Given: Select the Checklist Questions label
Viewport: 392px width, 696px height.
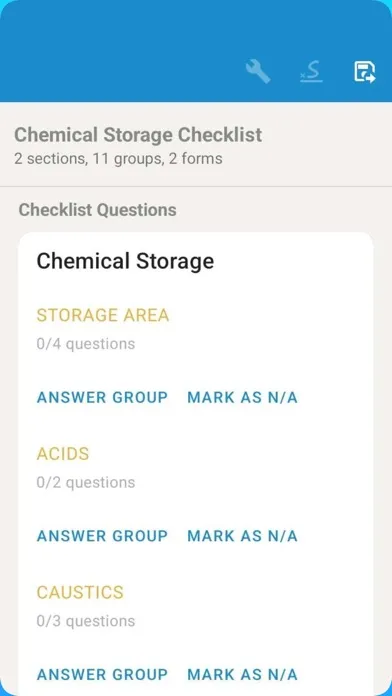Looking at the screenshot, I should coord(97,210).
